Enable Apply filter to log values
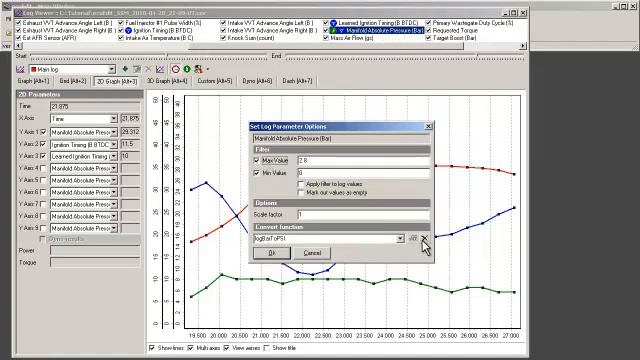This screenshot has height=360, width=640. pos(301,184)
